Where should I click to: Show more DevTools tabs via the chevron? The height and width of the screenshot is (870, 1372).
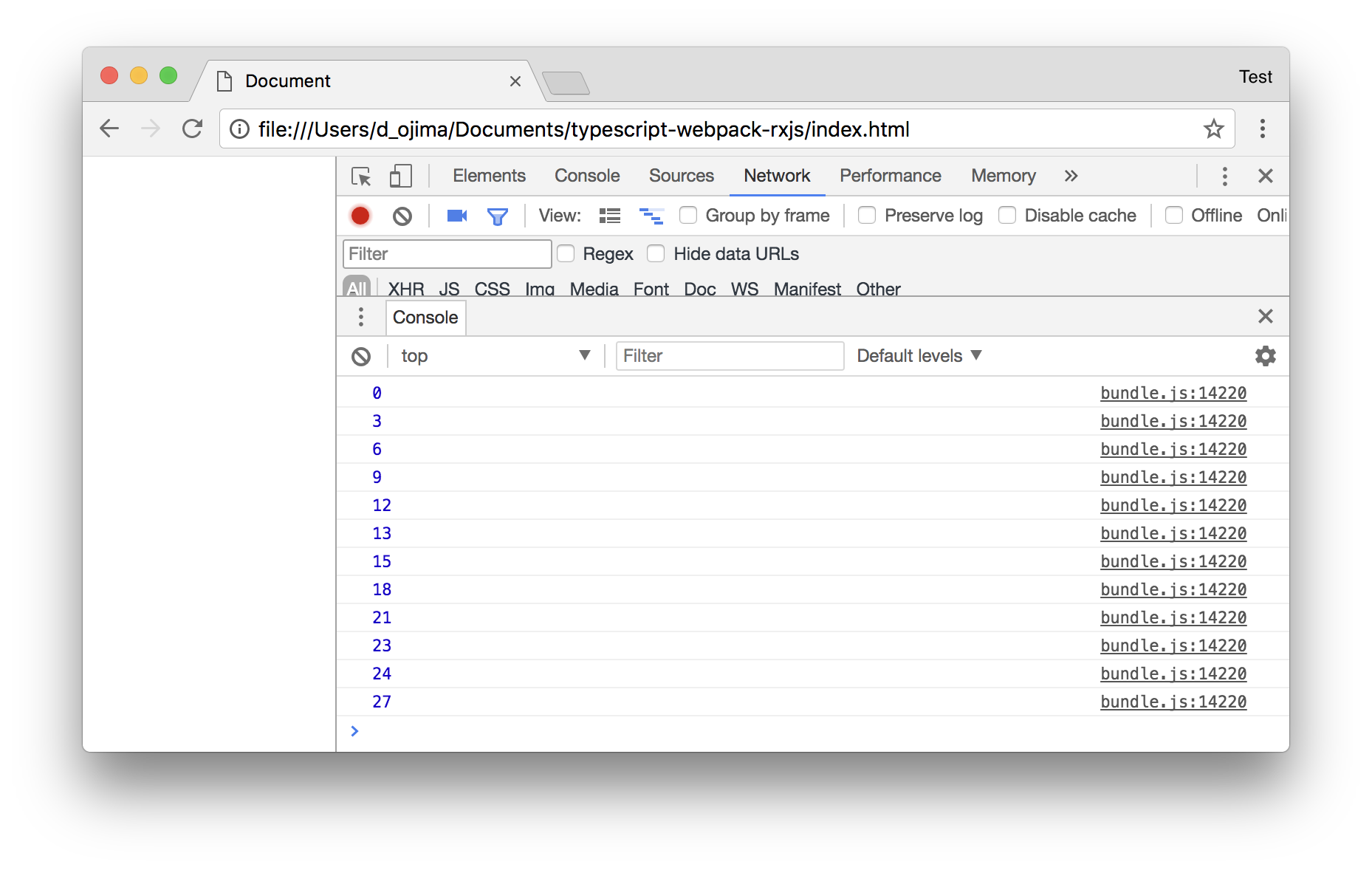(x=1071, y=176)
